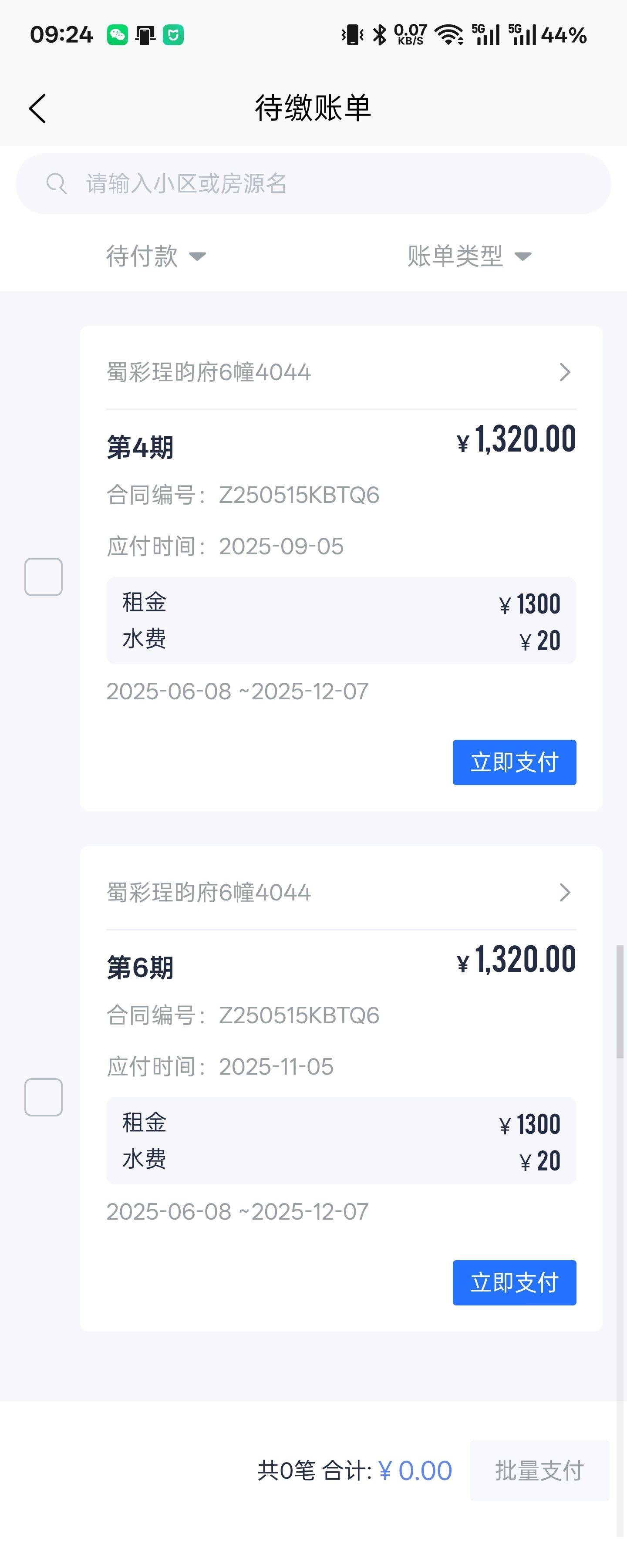Tap 立即支付 for the 第4期 bill
The image size is (627, 1568).
click(514, 762)
